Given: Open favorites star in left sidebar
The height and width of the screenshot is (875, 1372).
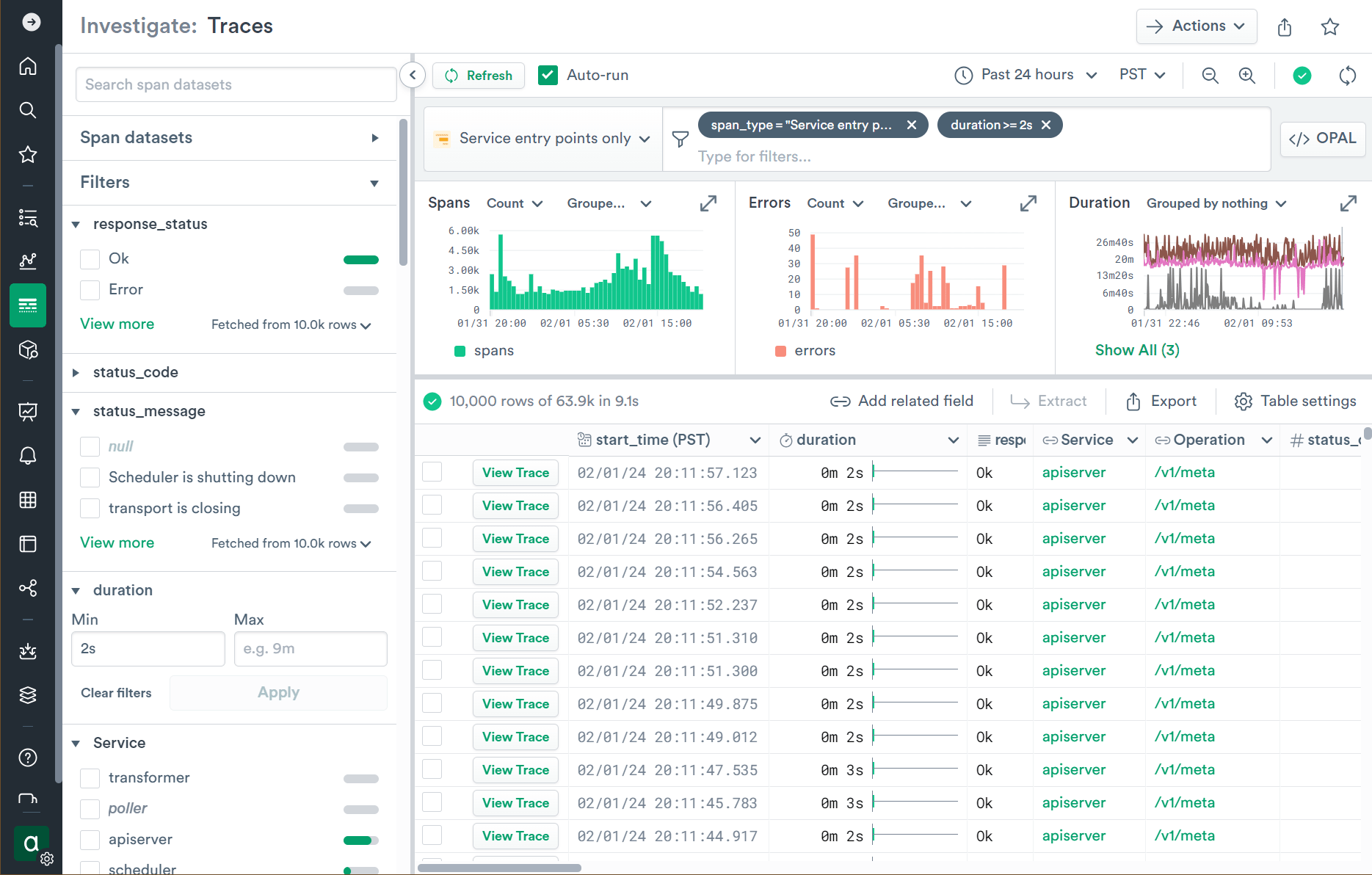Looking at the screenshot, I should [x=28, y=154].
